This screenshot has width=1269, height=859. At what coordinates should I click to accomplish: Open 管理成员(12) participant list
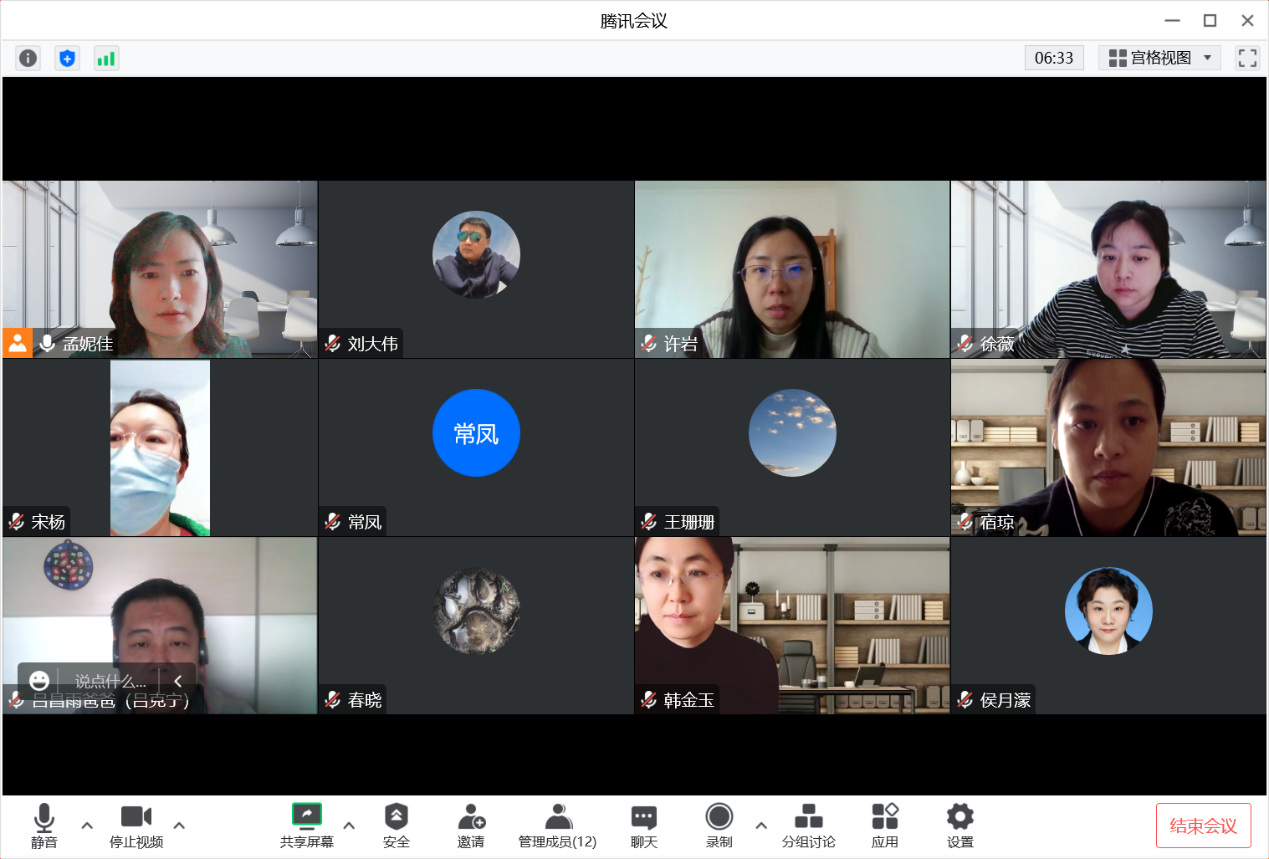click(557, 826)
